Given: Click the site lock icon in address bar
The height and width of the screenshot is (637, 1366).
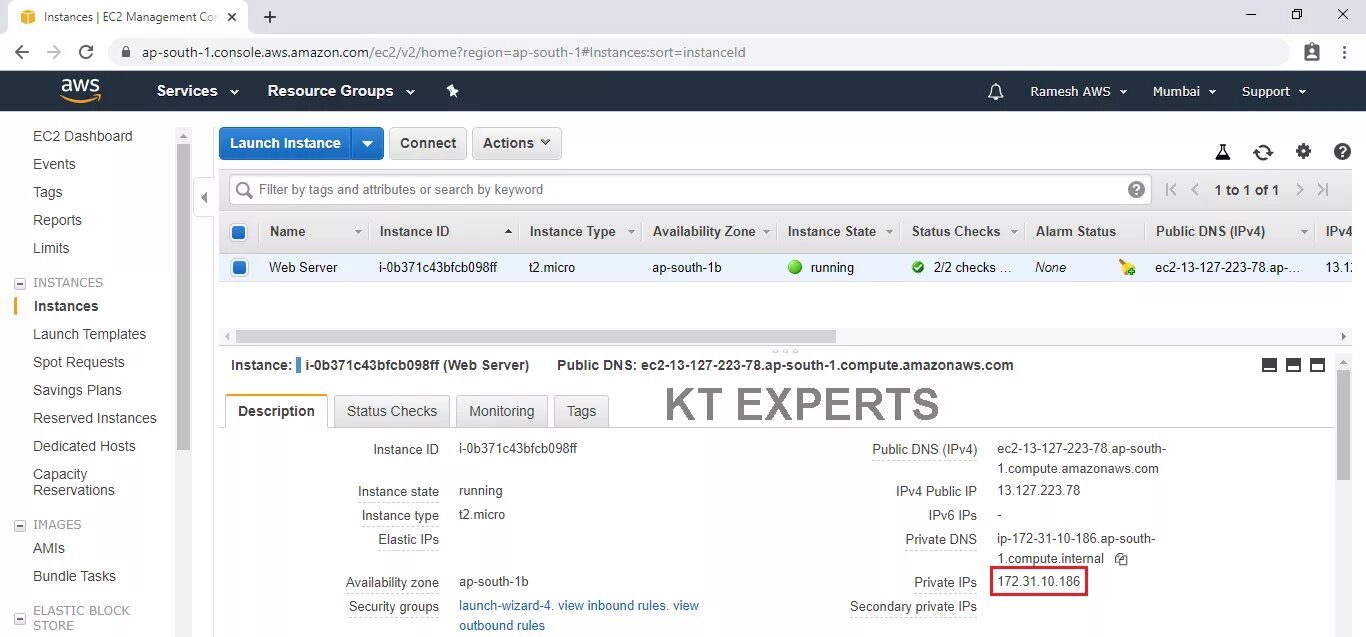Looking at the screenshot, I should [x=125, y=52].
